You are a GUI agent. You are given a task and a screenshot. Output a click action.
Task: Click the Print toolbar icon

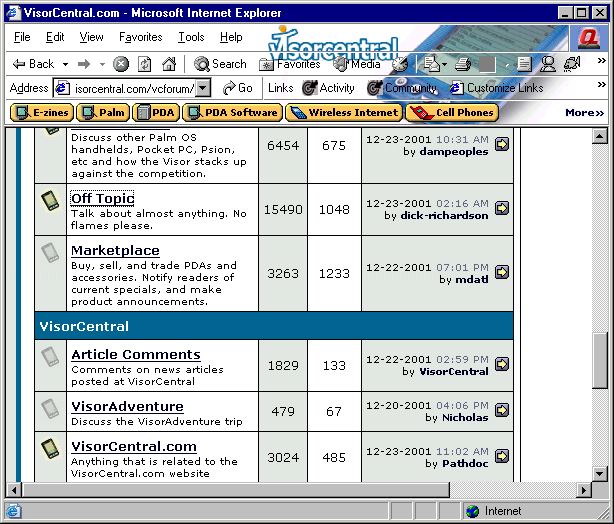pos(461,64)
